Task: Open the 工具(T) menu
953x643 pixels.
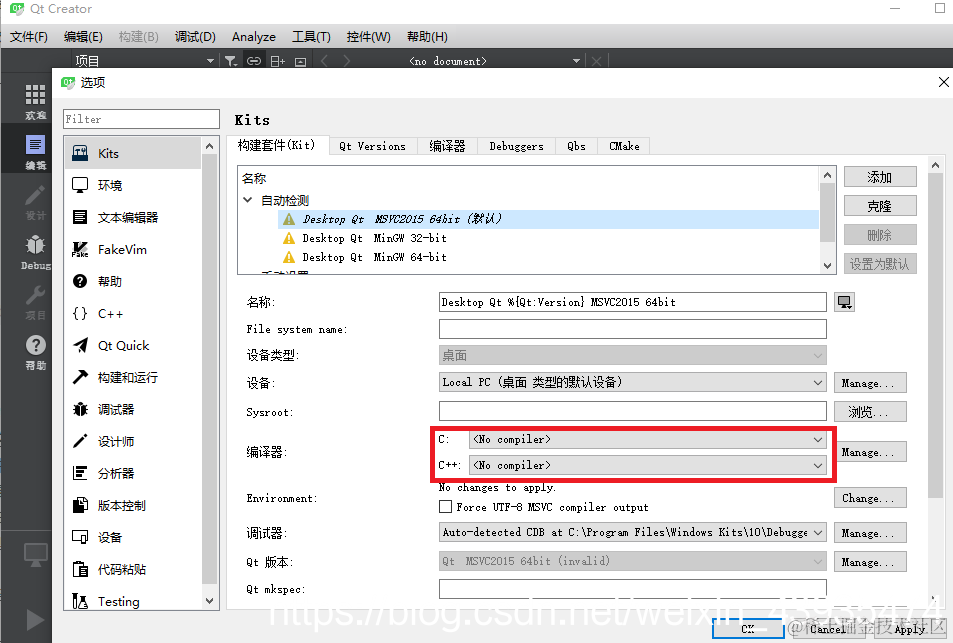Action: (x=311, y=36)
